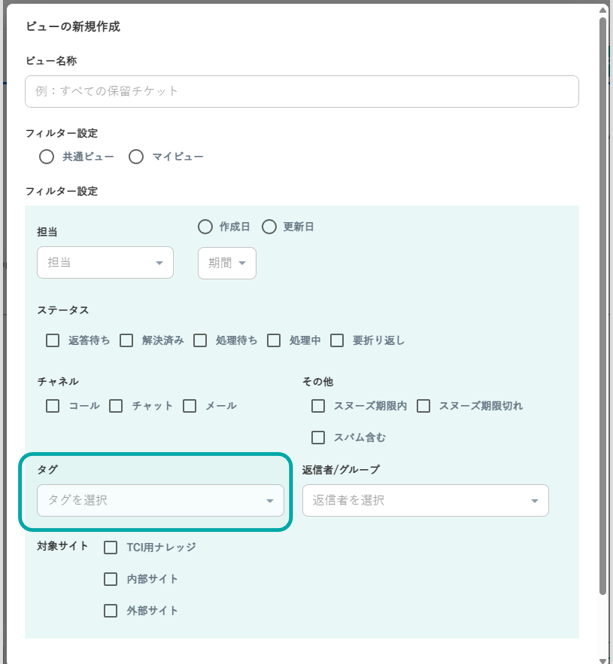Enable the スパム含む checkbox

[x=318, y=437]
